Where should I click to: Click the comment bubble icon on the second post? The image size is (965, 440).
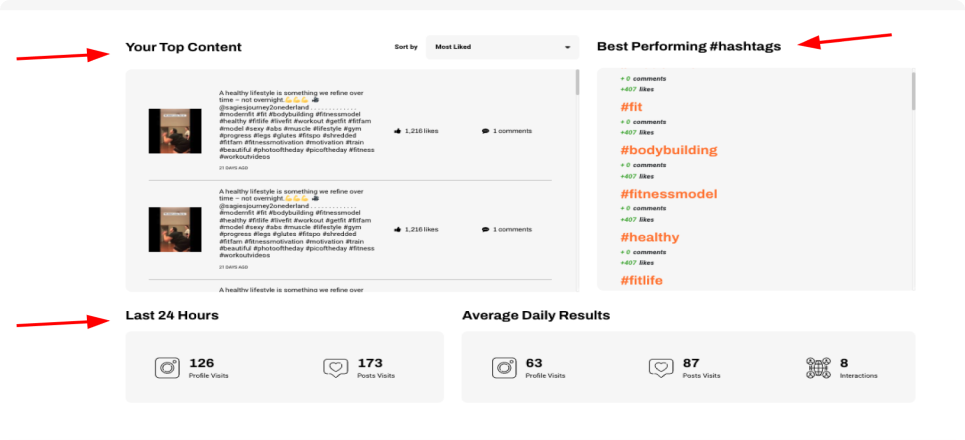[485, 229]
